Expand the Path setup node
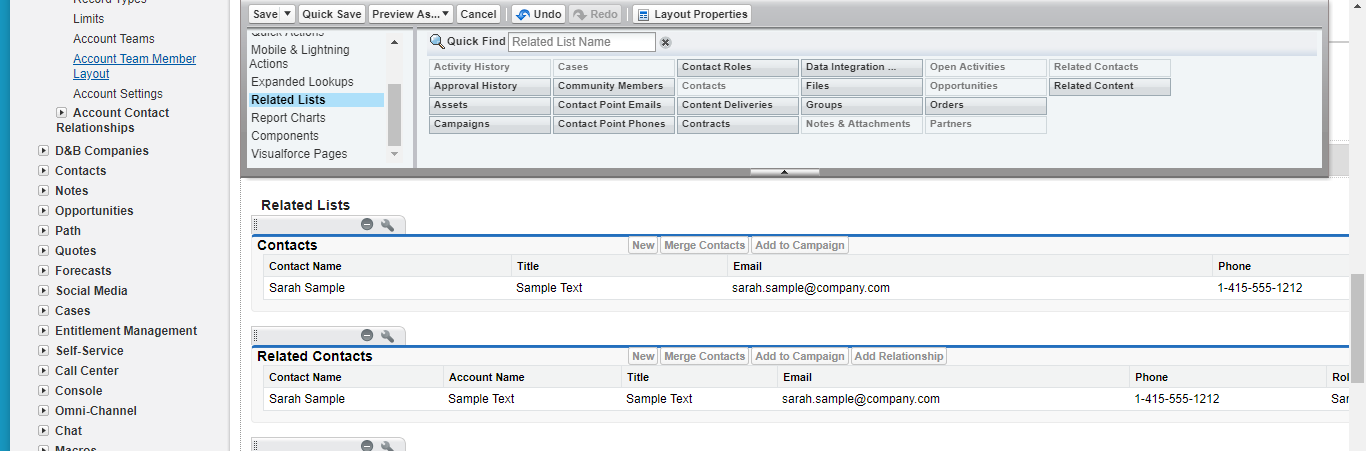This screenshot has width=1366, height=451. [43, 231]
